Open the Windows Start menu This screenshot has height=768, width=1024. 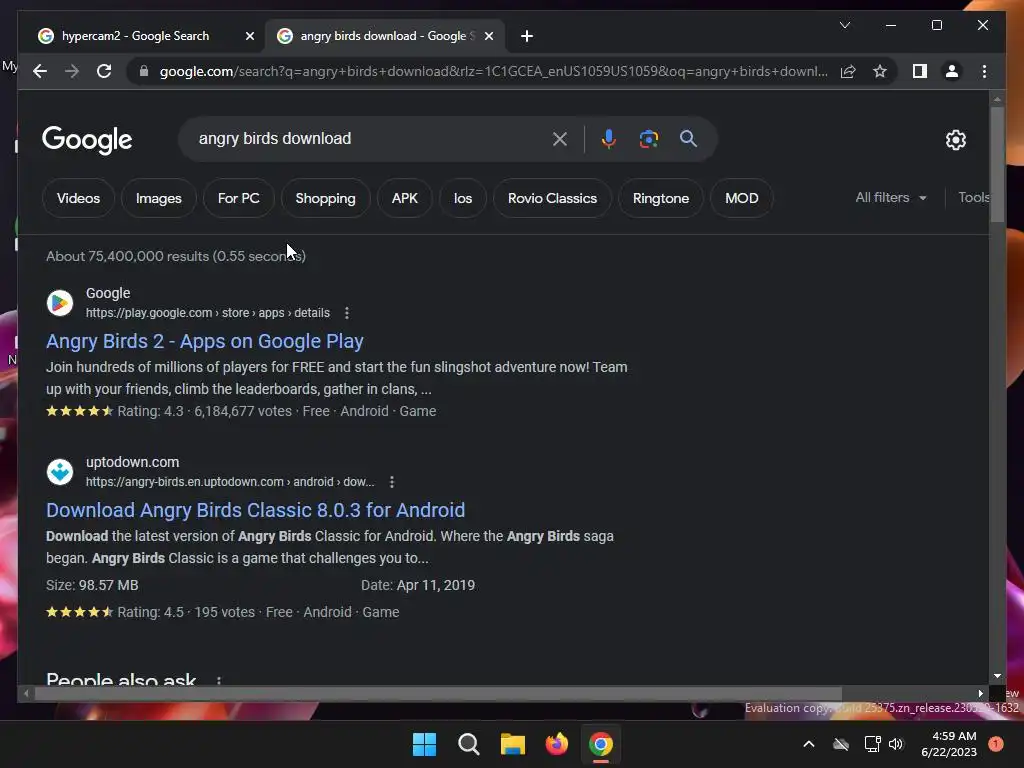coord(424,744)
